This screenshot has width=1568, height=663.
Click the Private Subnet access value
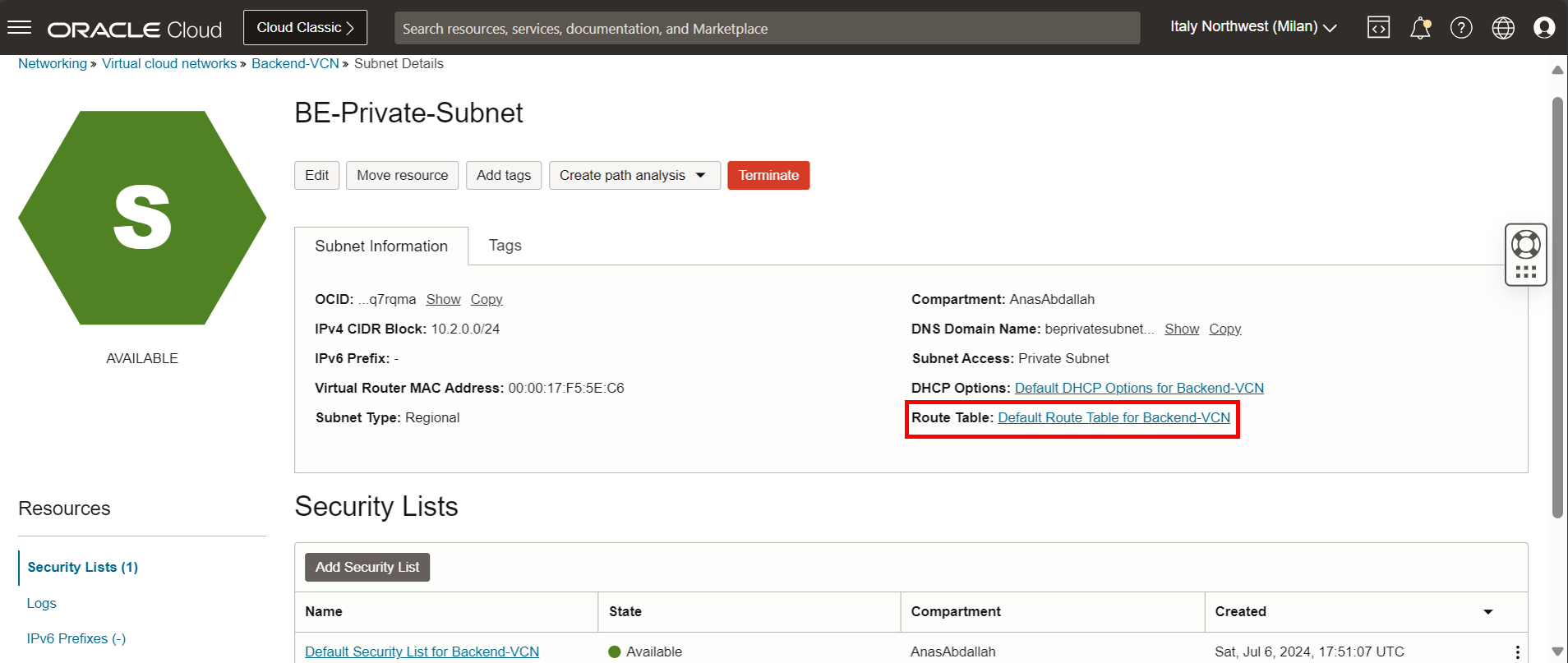[1063, 358]
